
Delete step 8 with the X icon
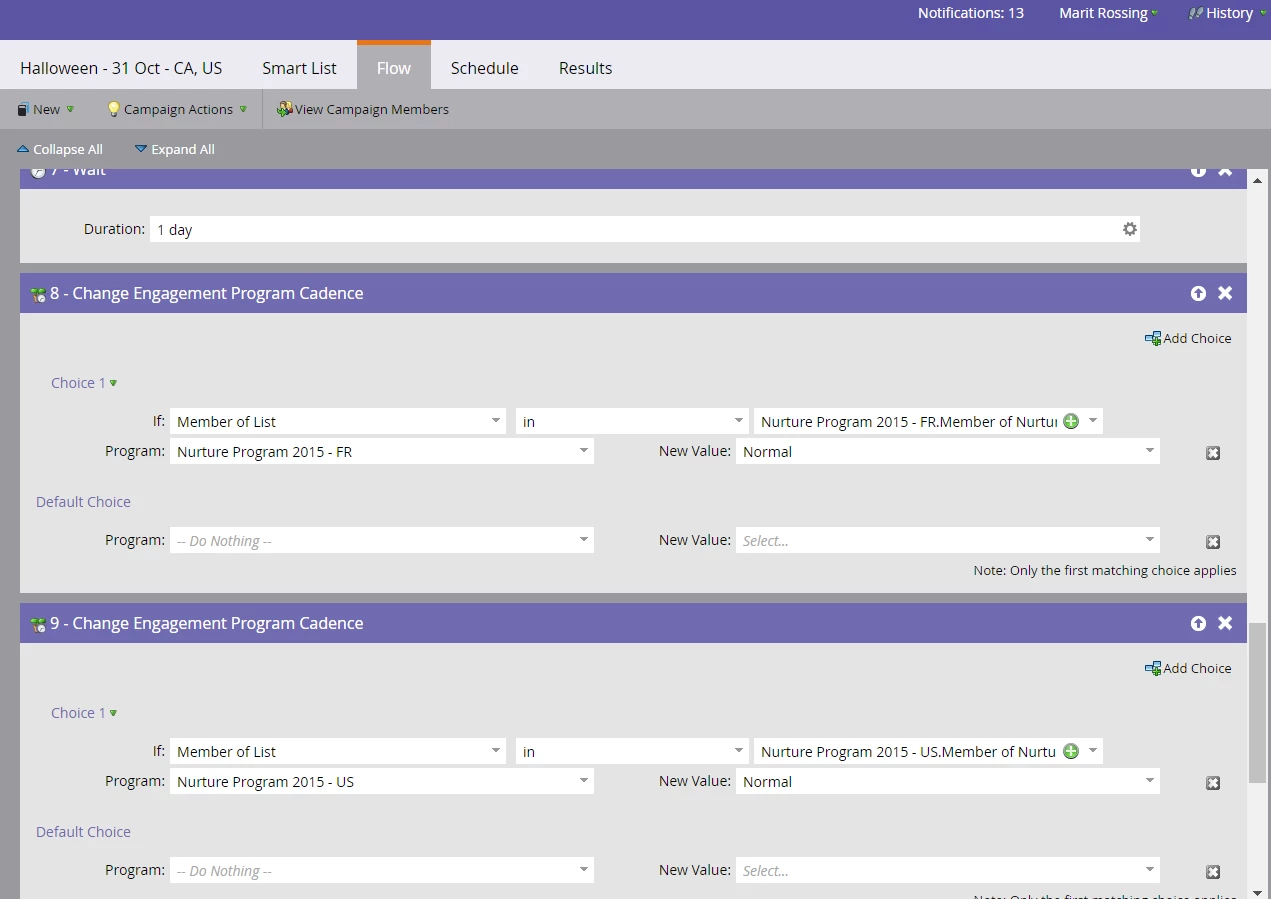[x=1225, y=293]
